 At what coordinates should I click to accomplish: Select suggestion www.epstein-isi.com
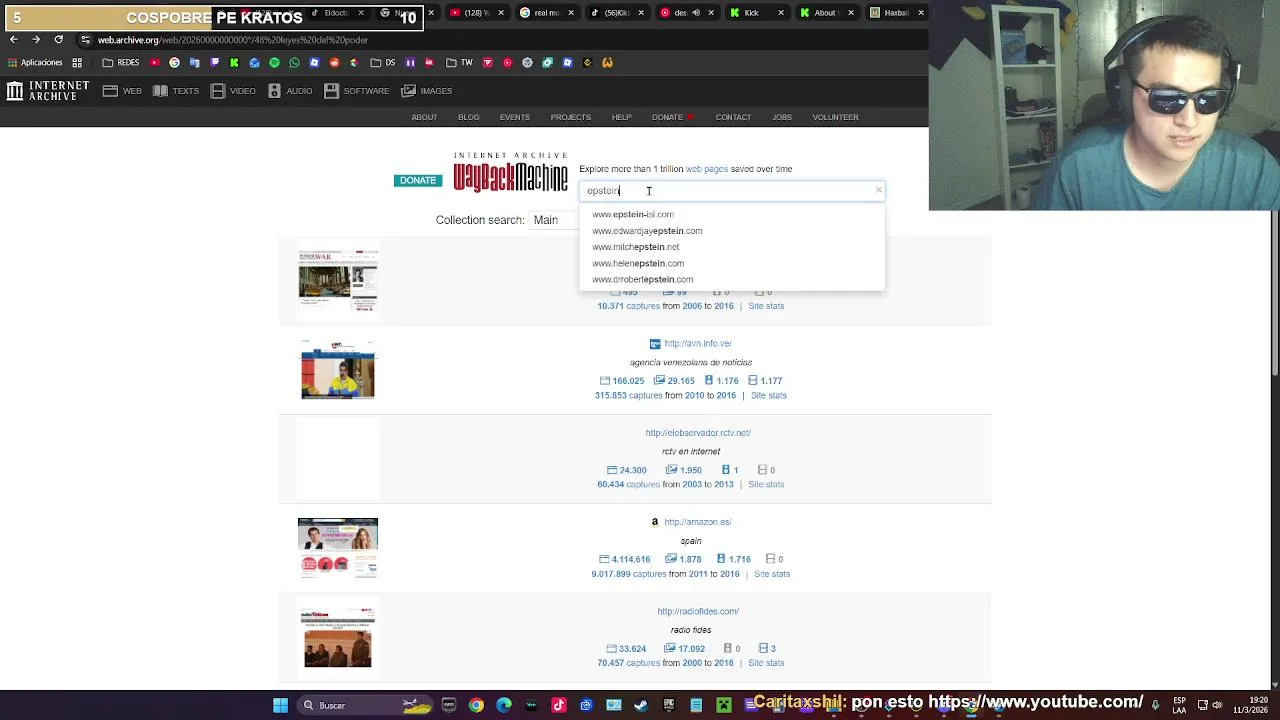[x=633, y=214]
